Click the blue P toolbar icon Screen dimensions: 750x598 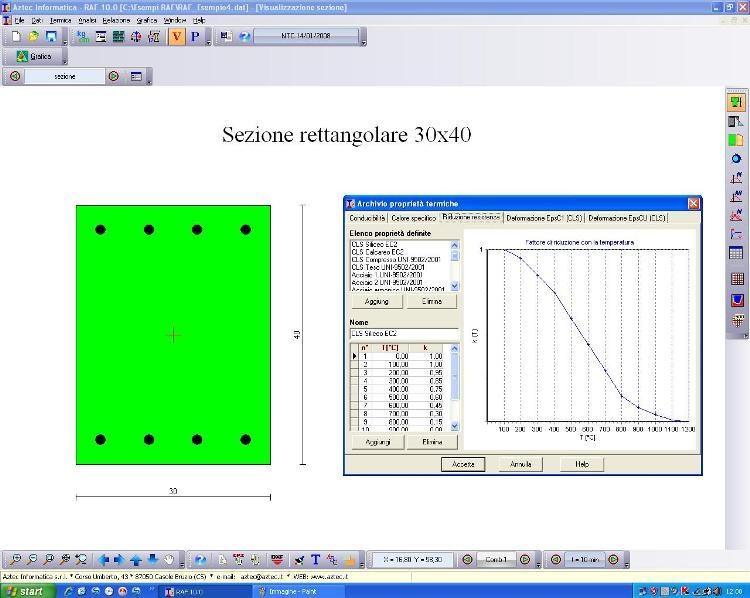195,37
